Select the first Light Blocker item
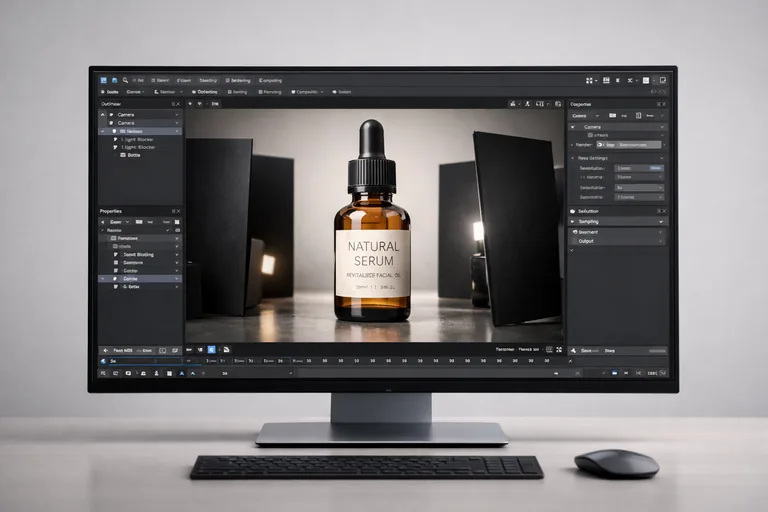The image size is (768, 512). pos(138,140)
